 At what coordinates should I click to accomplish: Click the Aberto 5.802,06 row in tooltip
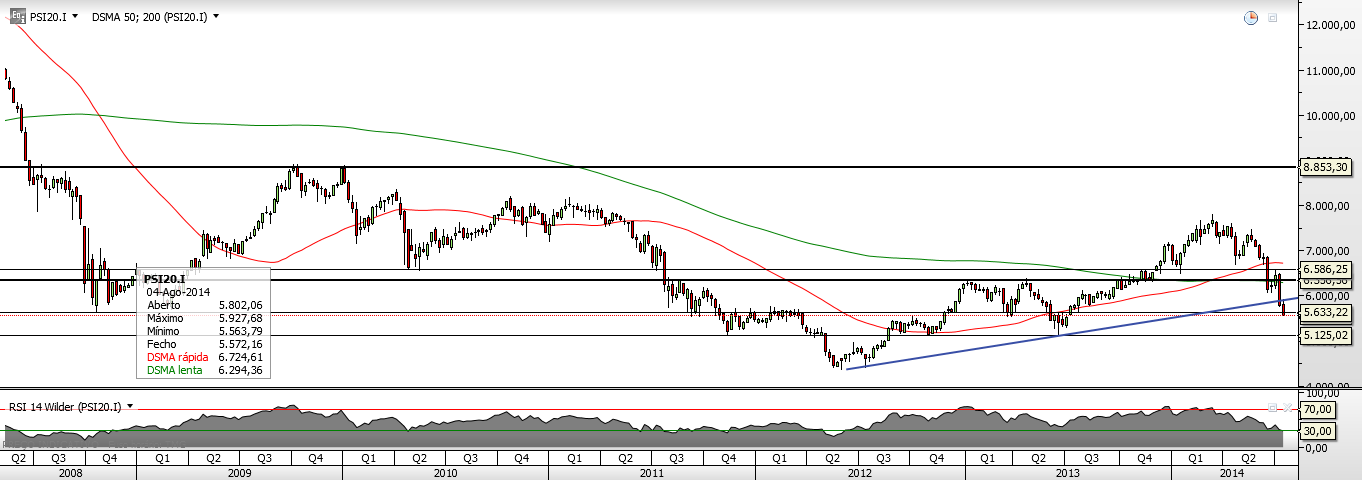pos(204,304)
